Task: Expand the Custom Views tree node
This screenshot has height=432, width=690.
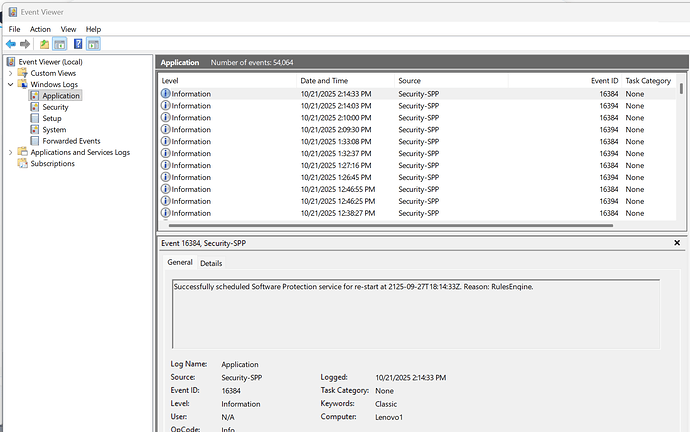Action: (x=11, y=73)
